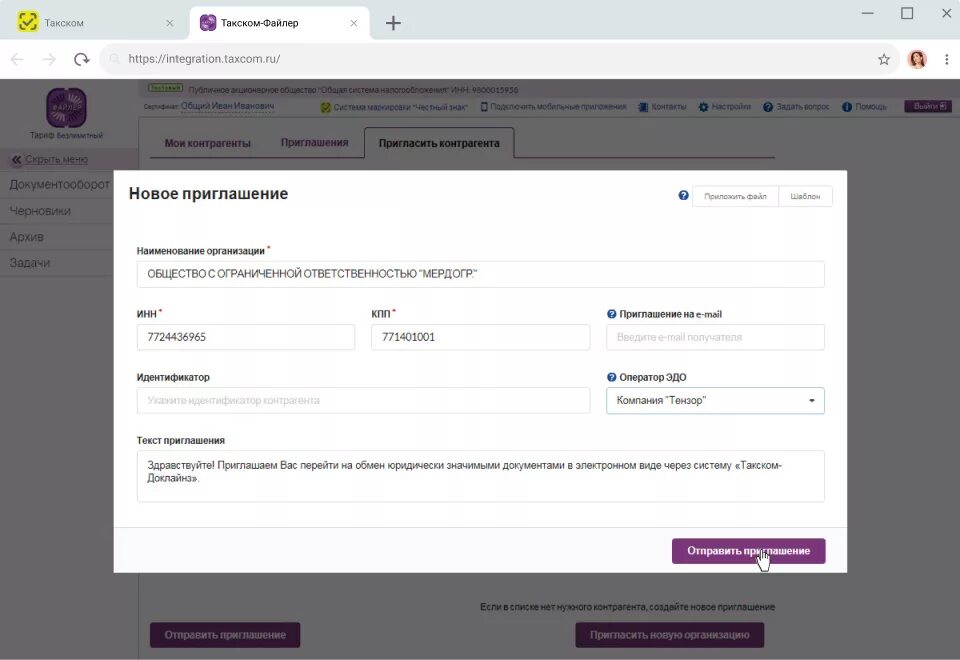Click Пригласить новую организацию button
This screenshot has width=960, height=660.
(x=670, y=635)
